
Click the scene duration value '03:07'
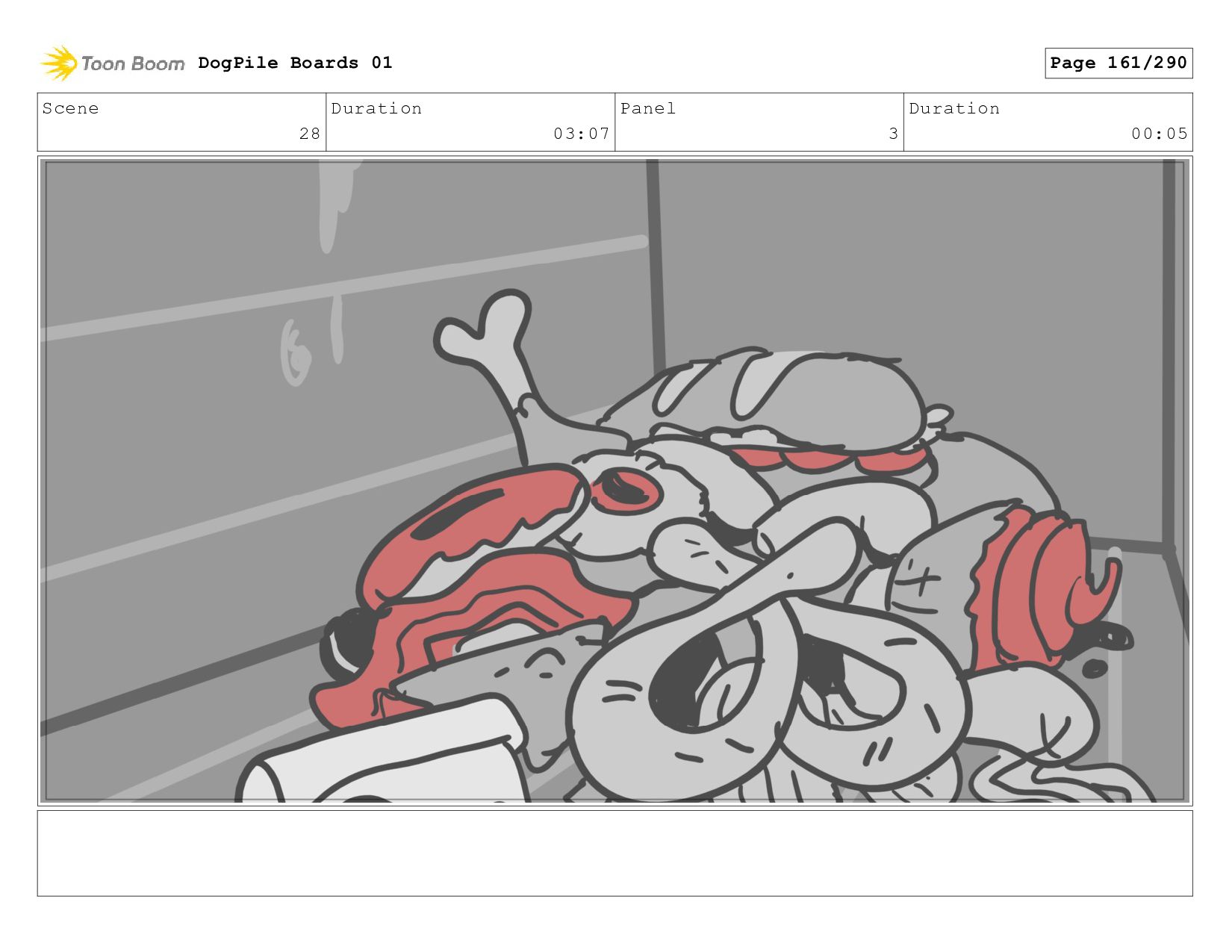(582, 134)
